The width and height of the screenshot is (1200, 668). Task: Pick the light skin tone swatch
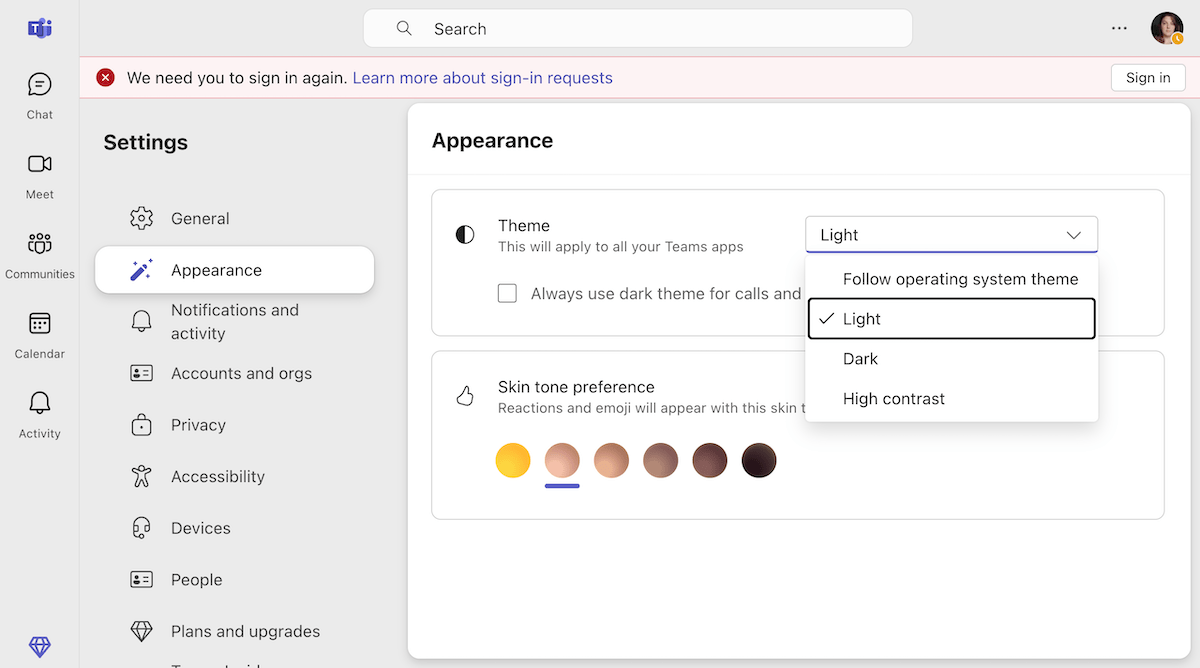pyautogui.click(x=562, y=461)
